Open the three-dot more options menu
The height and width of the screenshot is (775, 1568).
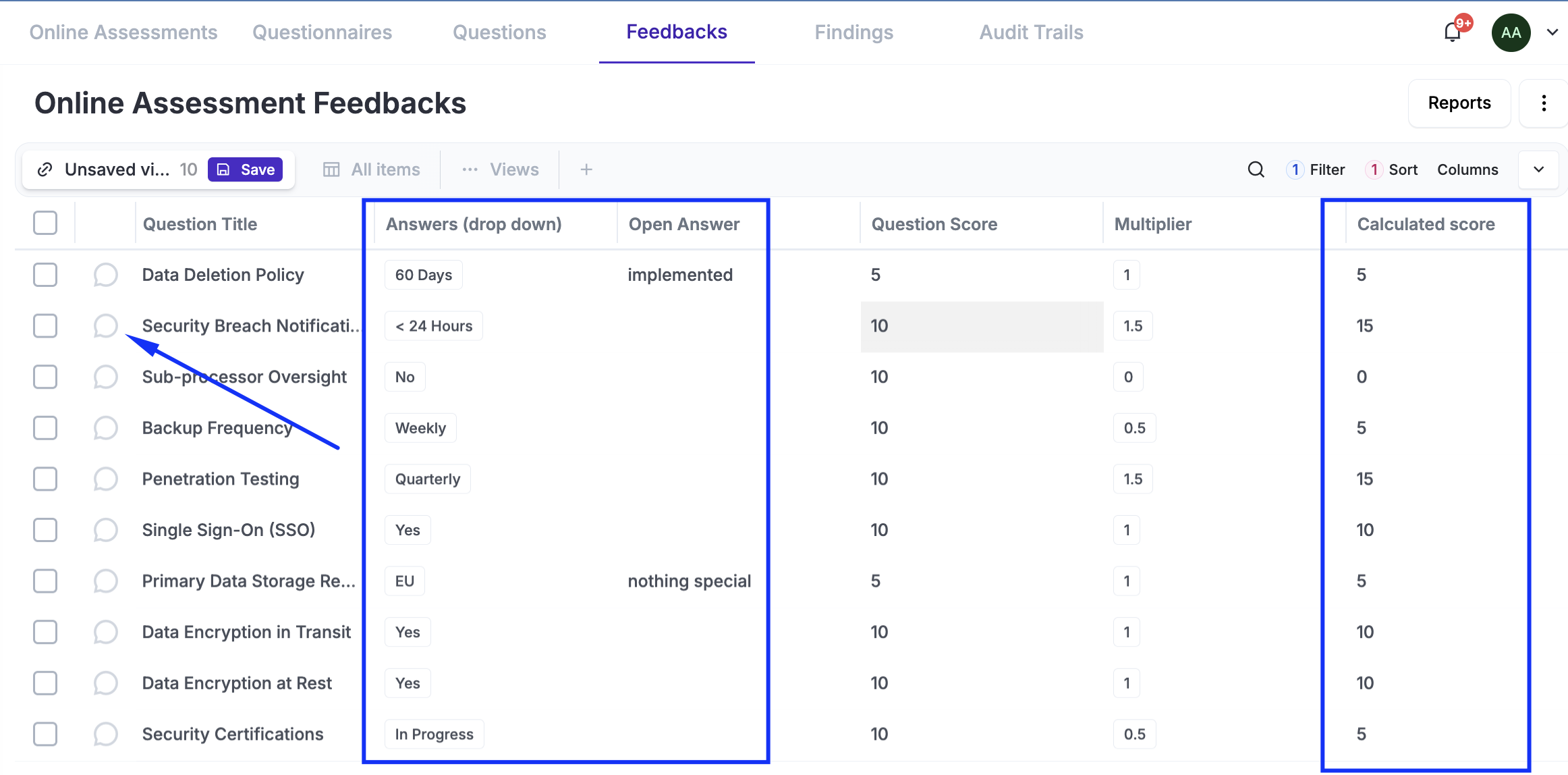[1544, 103]
